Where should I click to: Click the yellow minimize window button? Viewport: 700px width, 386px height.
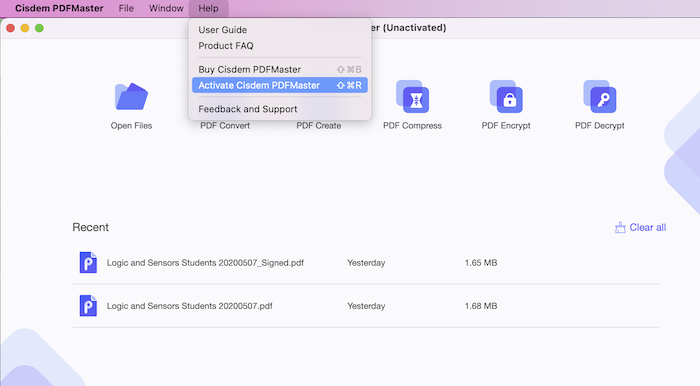click(25, 28)
